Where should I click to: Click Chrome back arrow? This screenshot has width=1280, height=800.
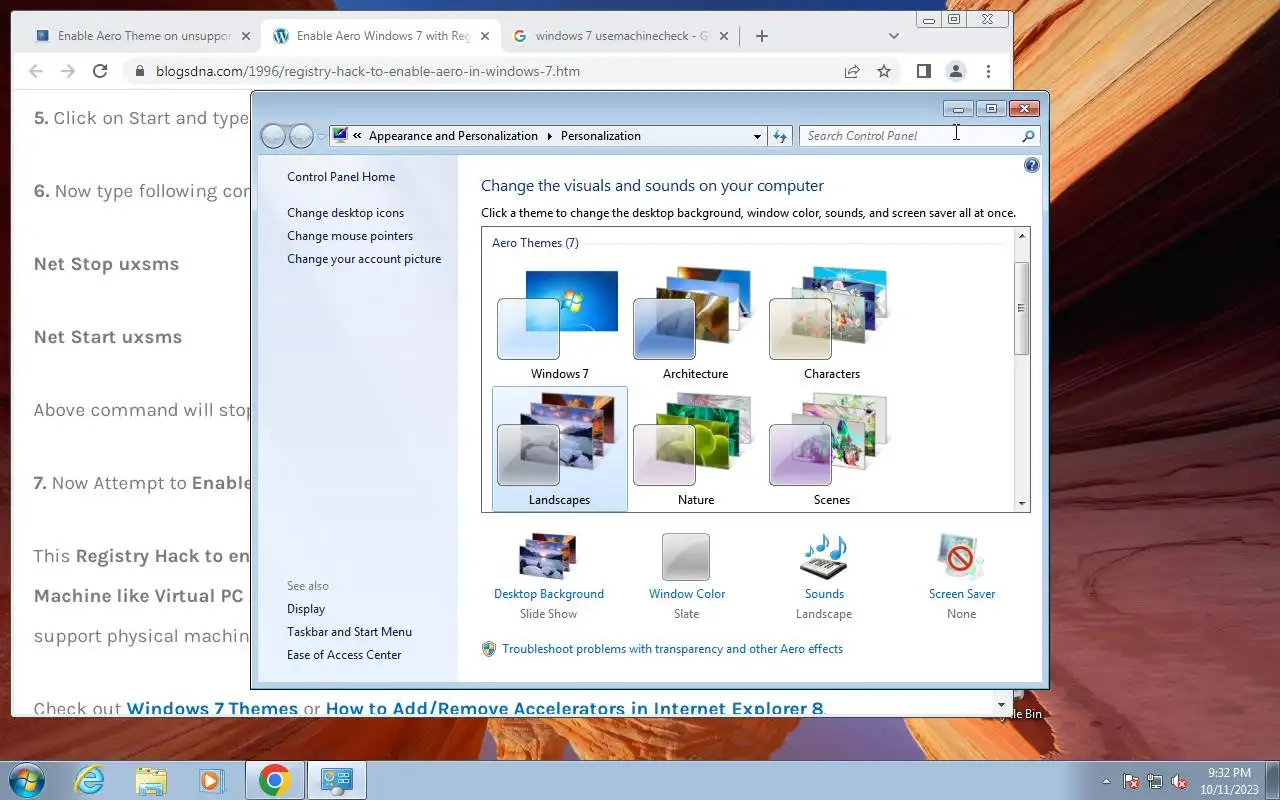coord(36,71)
